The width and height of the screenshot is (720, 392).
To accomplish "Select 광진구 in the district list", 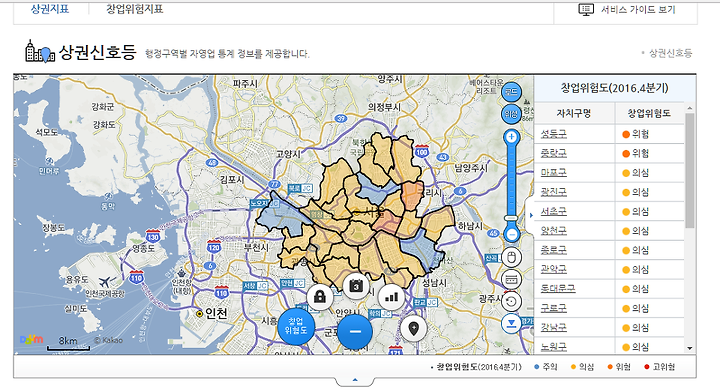I will click(x=553, y=192).
